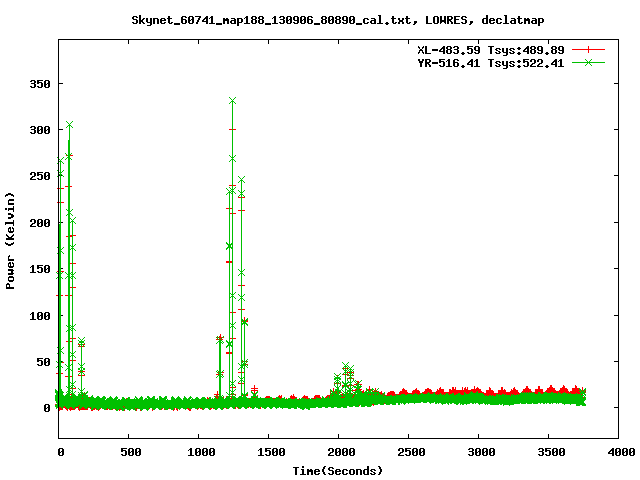Click x-axis tick label 3500
640x480 pixels.
551,452
